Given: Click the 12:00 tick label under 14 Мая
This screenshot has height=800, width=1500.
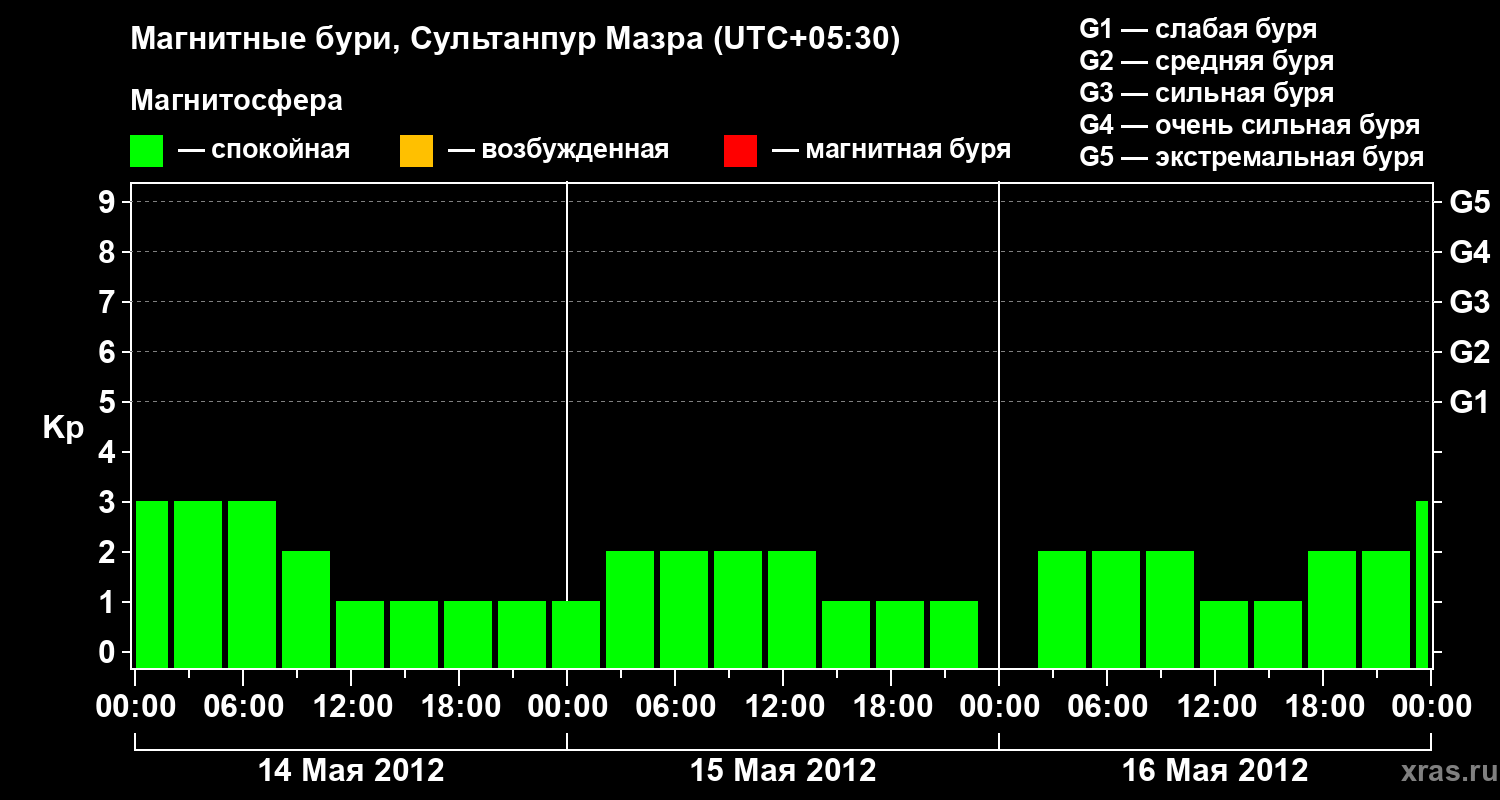Looking at the screenshot, I should point(351,706).
